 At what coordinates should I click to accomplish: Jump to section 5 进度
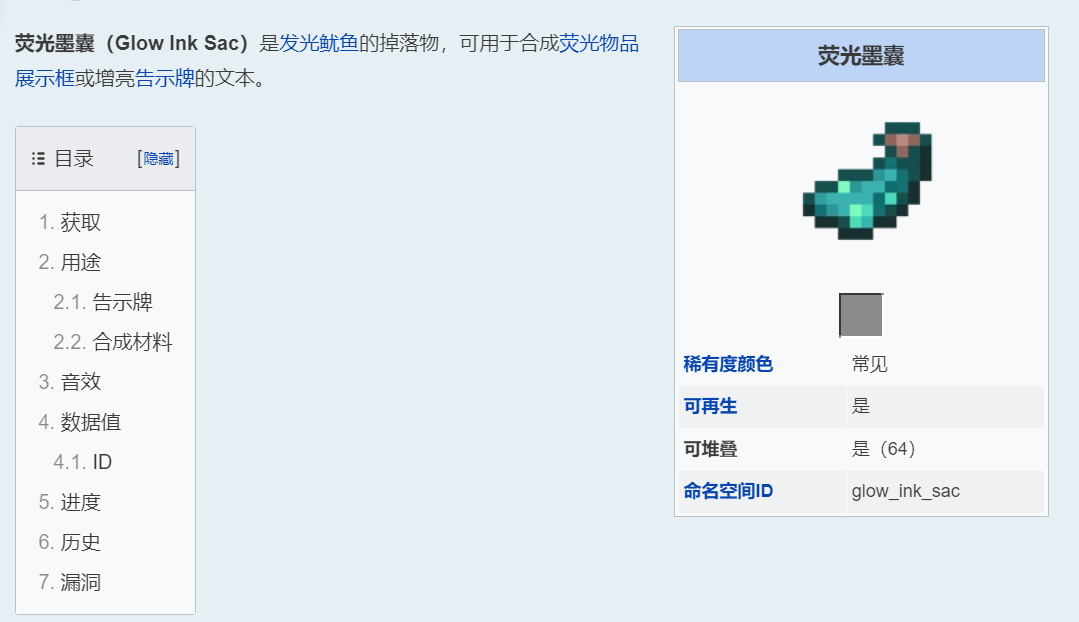click(x=80, y=503)
